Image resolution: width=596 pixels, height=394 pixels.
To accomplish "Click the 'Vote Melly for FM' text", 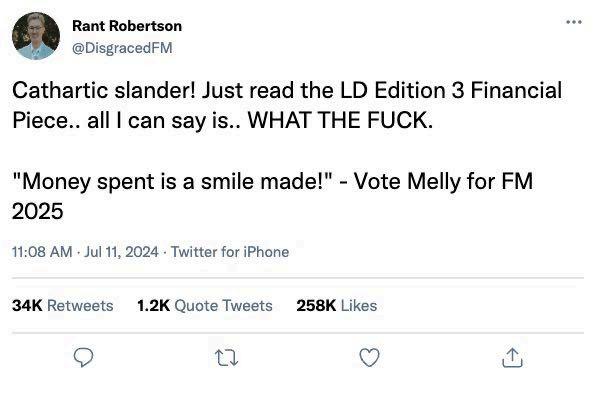I will 444,181.
